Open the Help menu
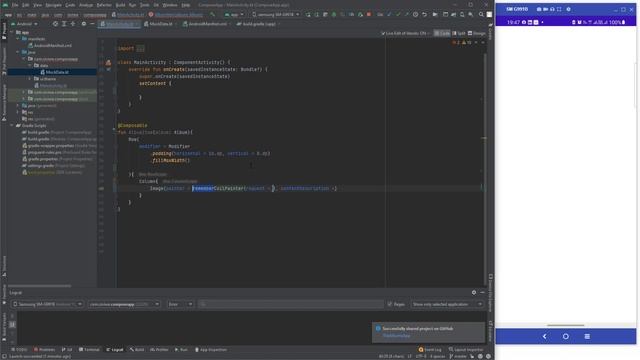 tap(186, 5)
